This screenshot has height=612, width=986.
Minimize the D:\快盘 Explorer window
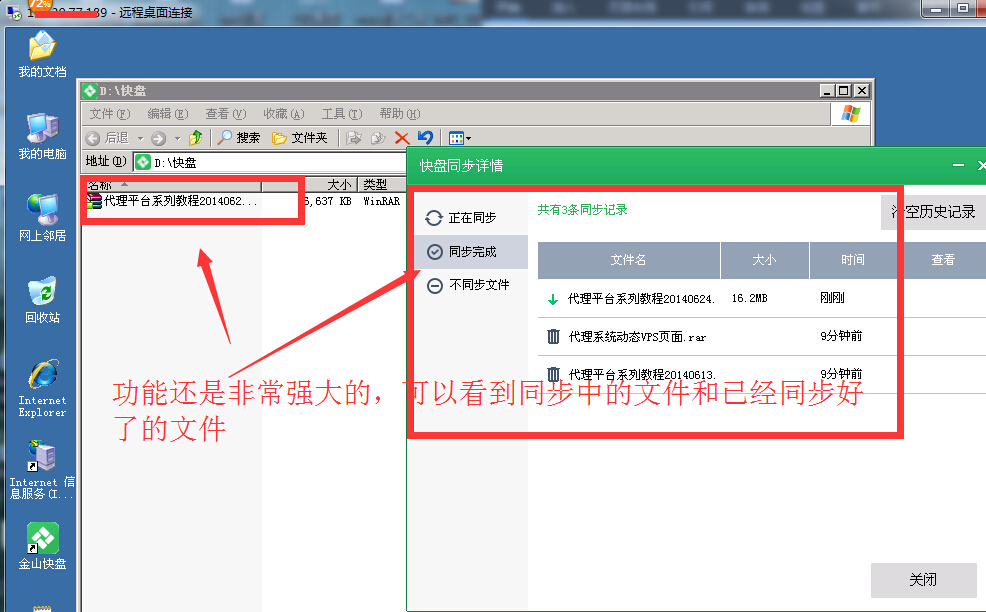pos(827,91)
